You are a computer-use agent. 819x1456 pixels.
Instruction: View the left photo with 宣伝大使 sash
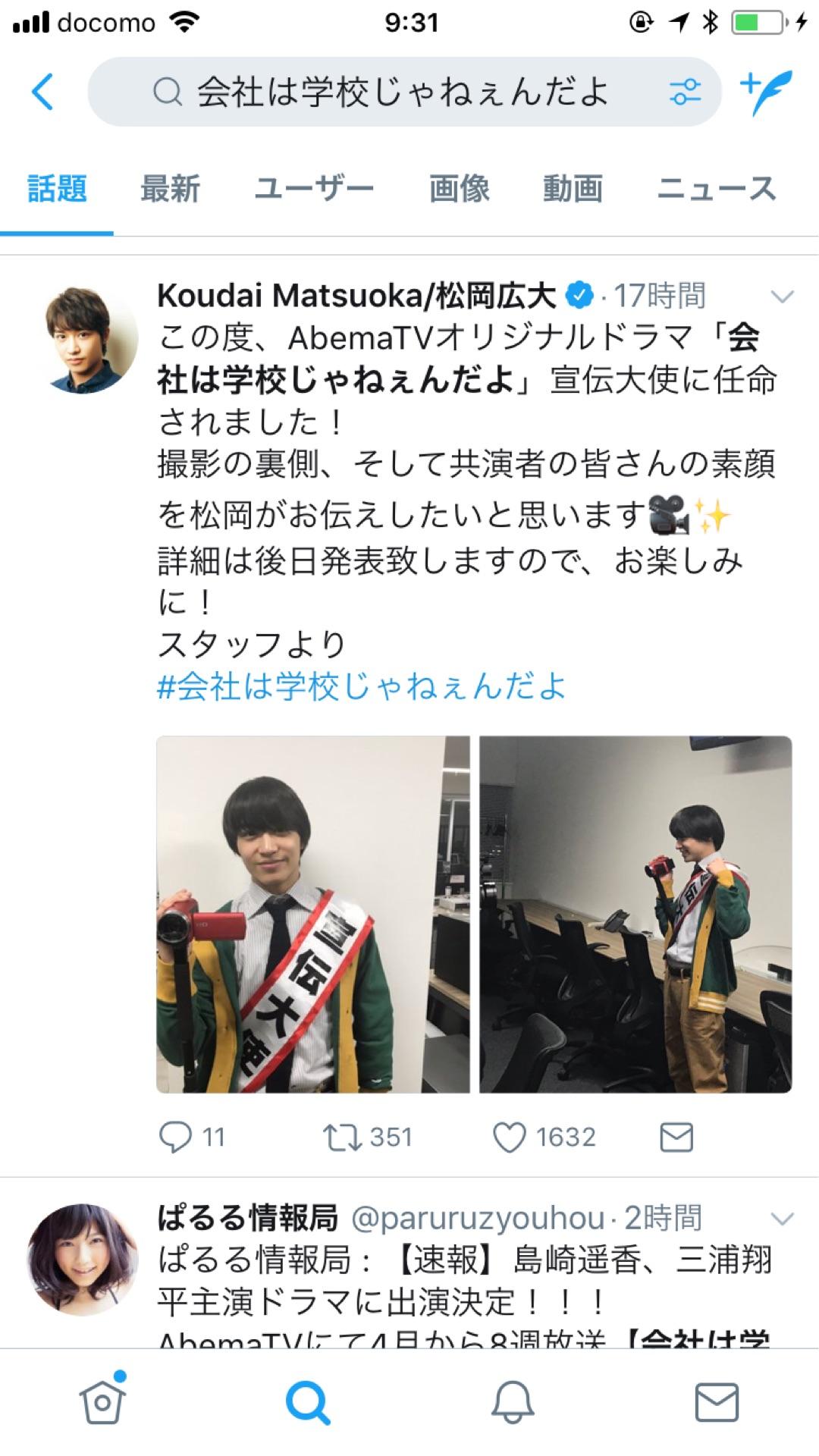[x=312, y=914]
